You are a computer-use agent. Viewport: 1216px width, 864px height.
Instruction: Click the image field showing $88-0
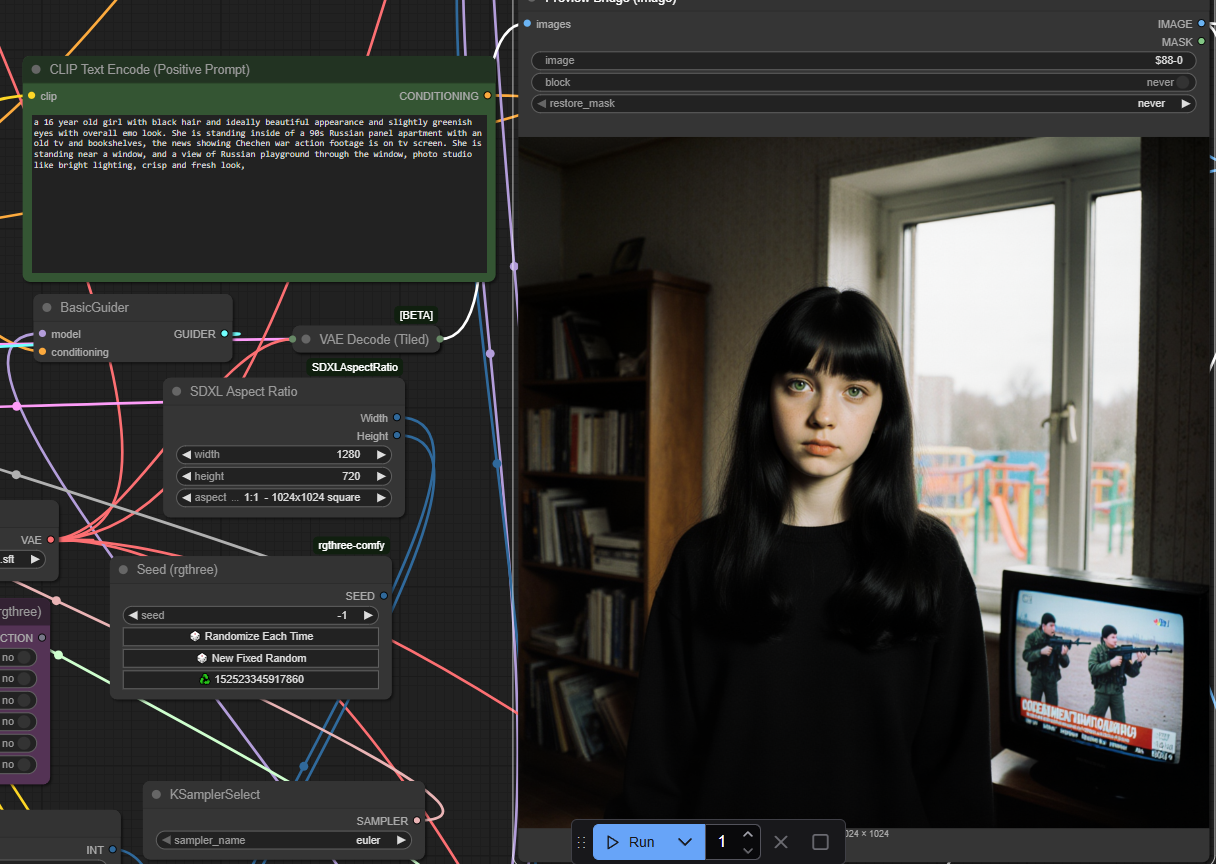864,60
